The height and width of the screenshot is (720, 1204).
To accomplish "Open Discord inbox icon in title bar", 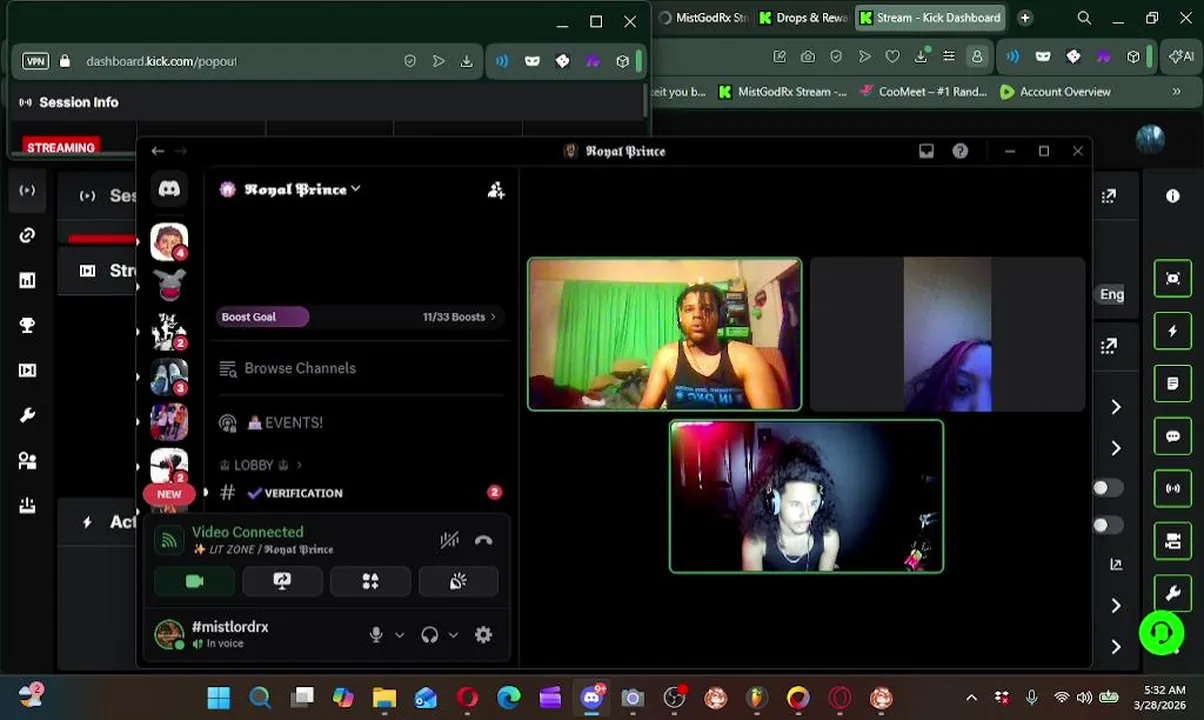I will click(x=926, y=151).
